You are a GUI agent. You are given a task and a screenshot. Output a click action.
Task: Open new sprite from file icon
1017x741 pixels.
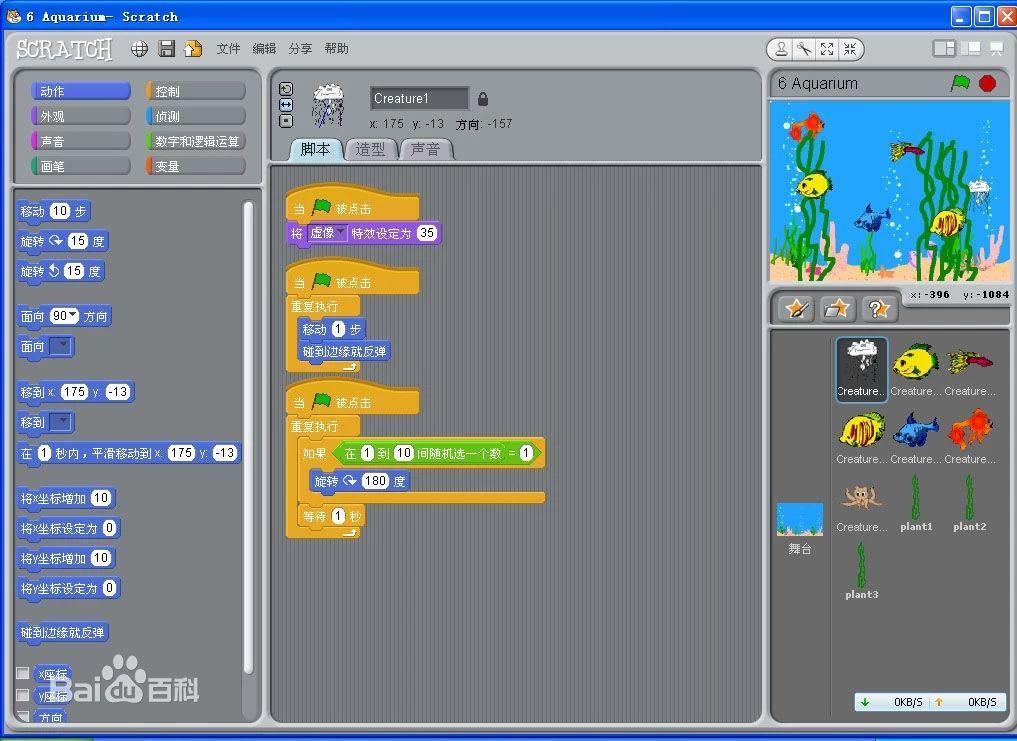(x=838, y=309)
